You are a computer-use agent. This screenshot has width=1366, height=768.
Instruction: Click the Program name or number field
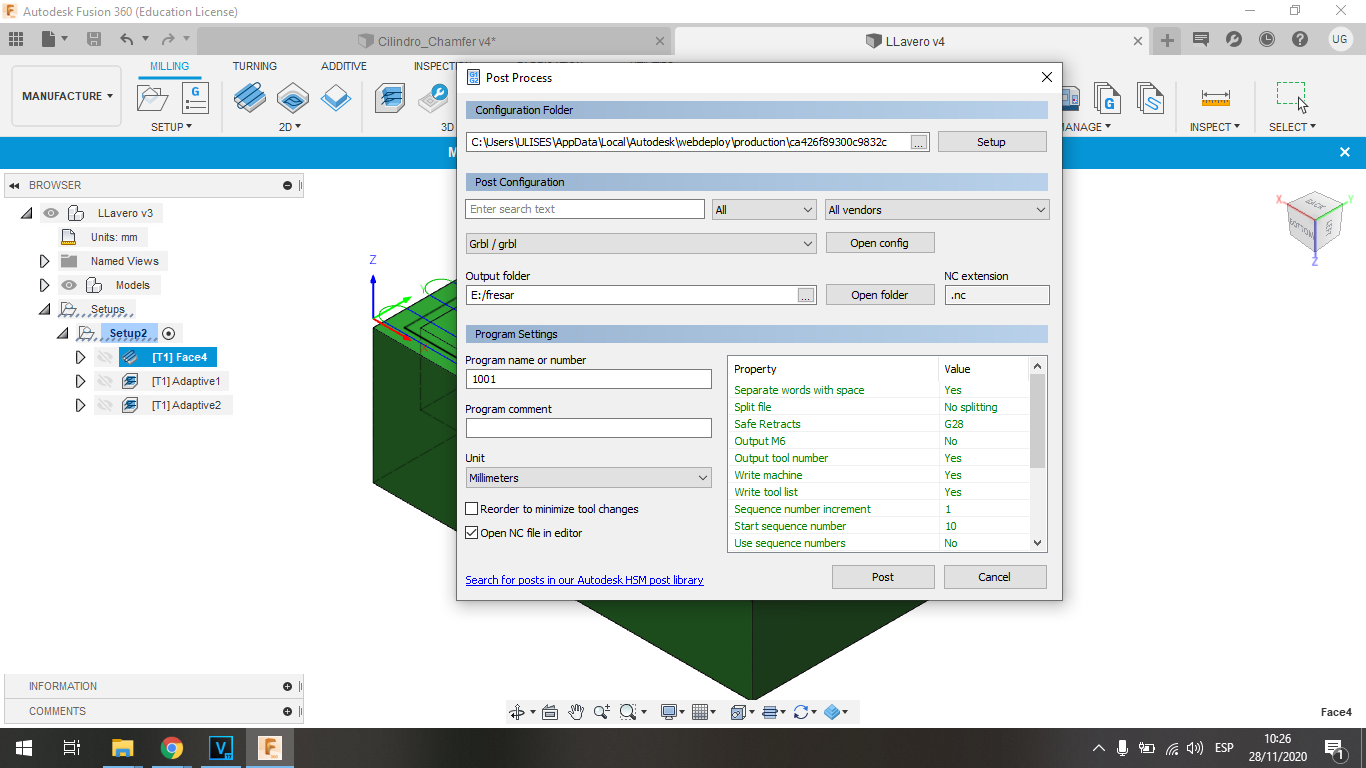click(588, 379)
